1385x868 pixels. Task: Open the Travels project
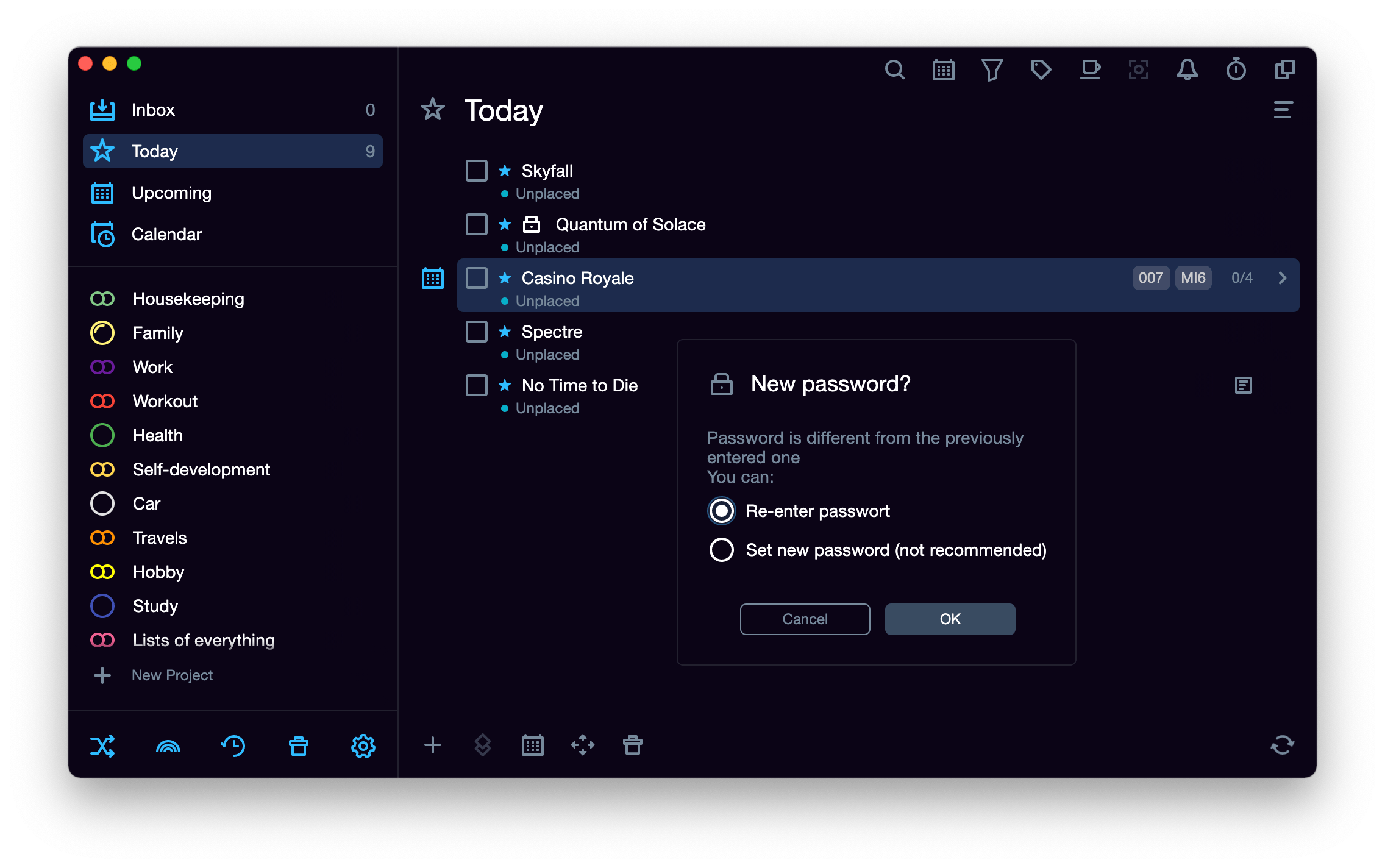point(233,538)
